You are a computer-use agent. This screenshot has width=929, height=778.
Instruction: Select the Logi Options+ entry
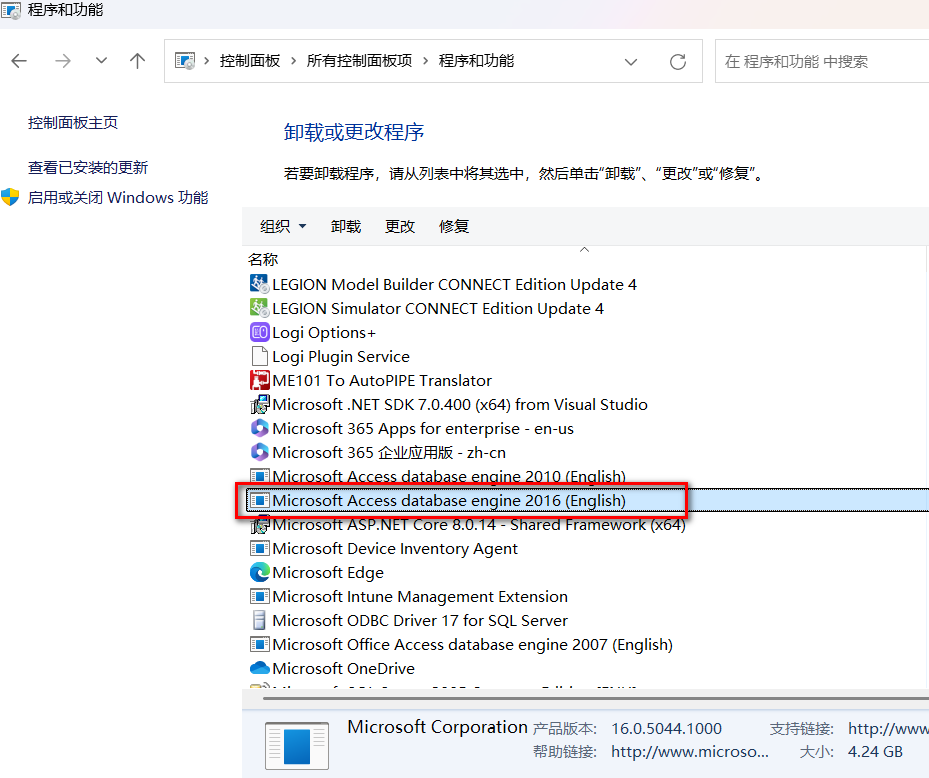(323, 332)
